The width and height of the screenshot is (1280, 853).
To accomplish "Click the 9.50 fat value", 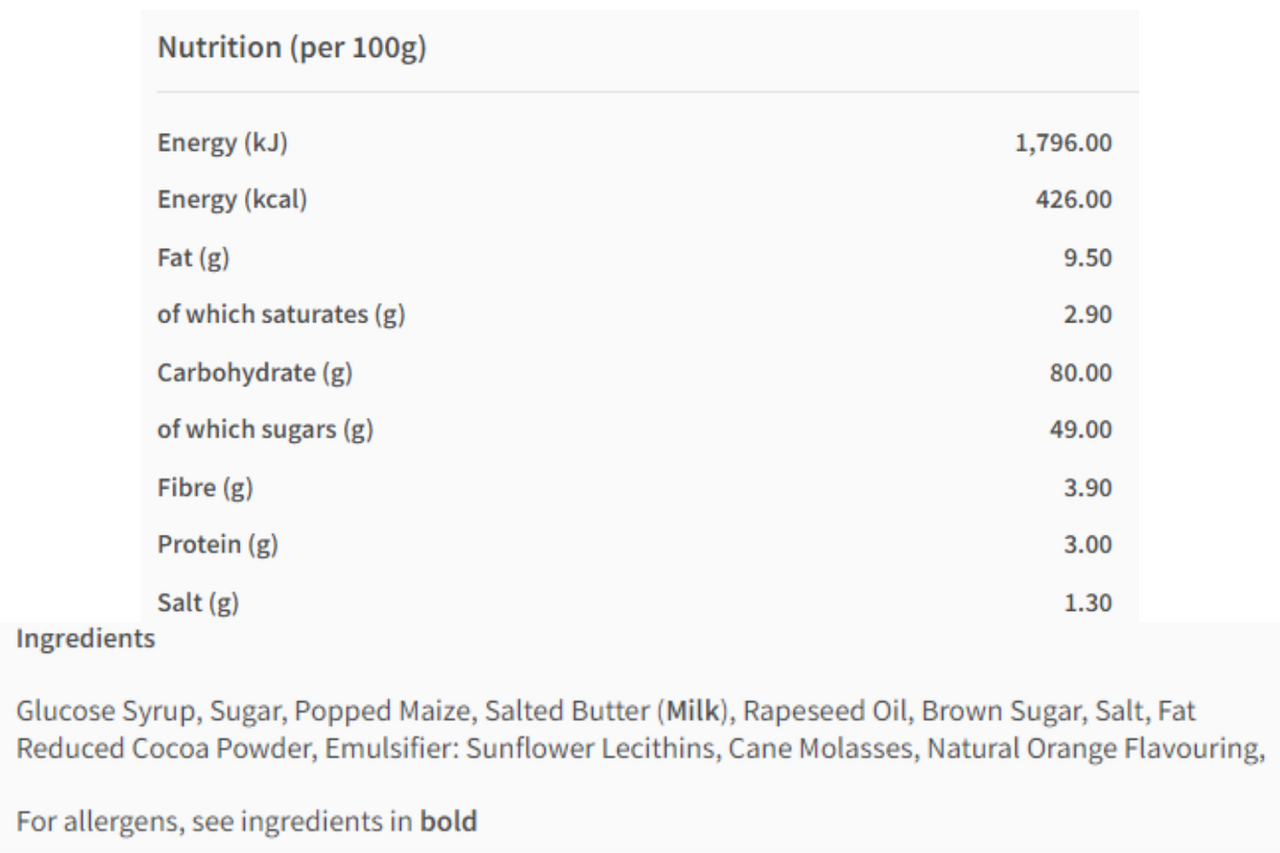I will (x=1087, y=258).
